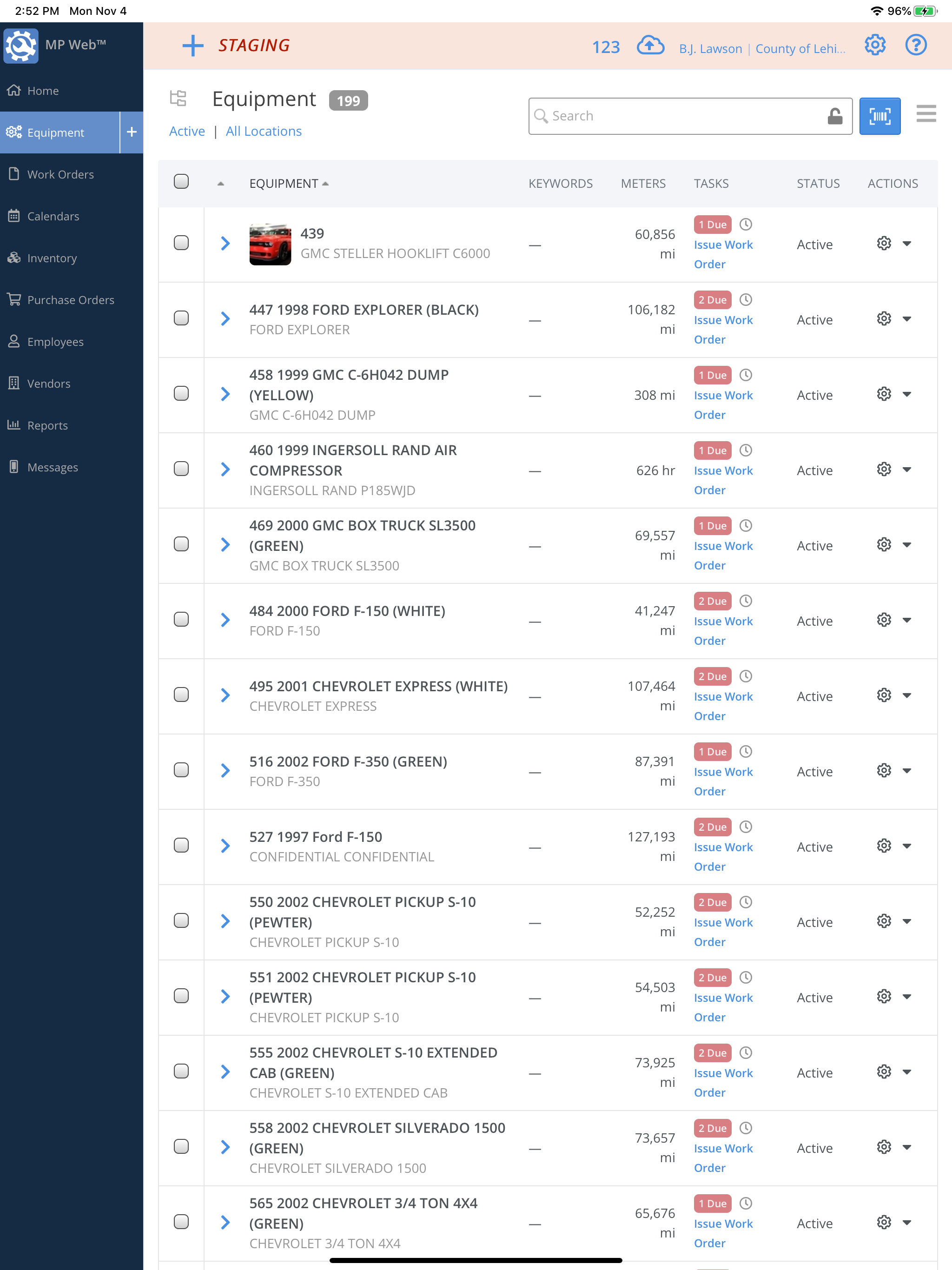Click the equipment tree hierarchy icon

point(178,98)
